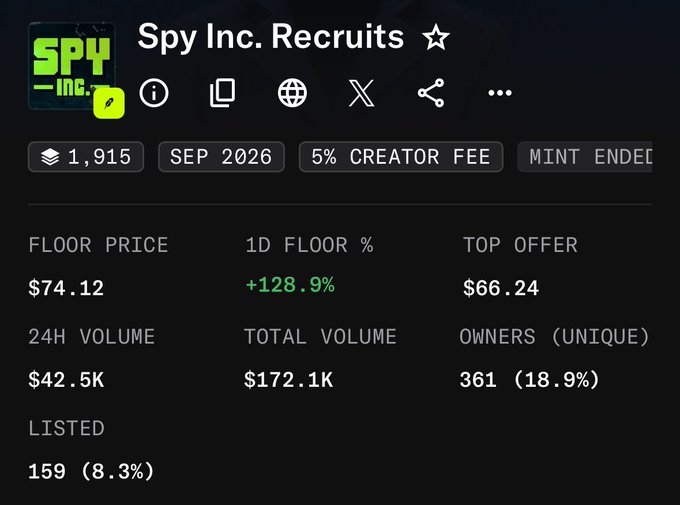The image size is (680, 505).
Task: Click the 1,915 items count chip
Action: [x=86, y=157]
